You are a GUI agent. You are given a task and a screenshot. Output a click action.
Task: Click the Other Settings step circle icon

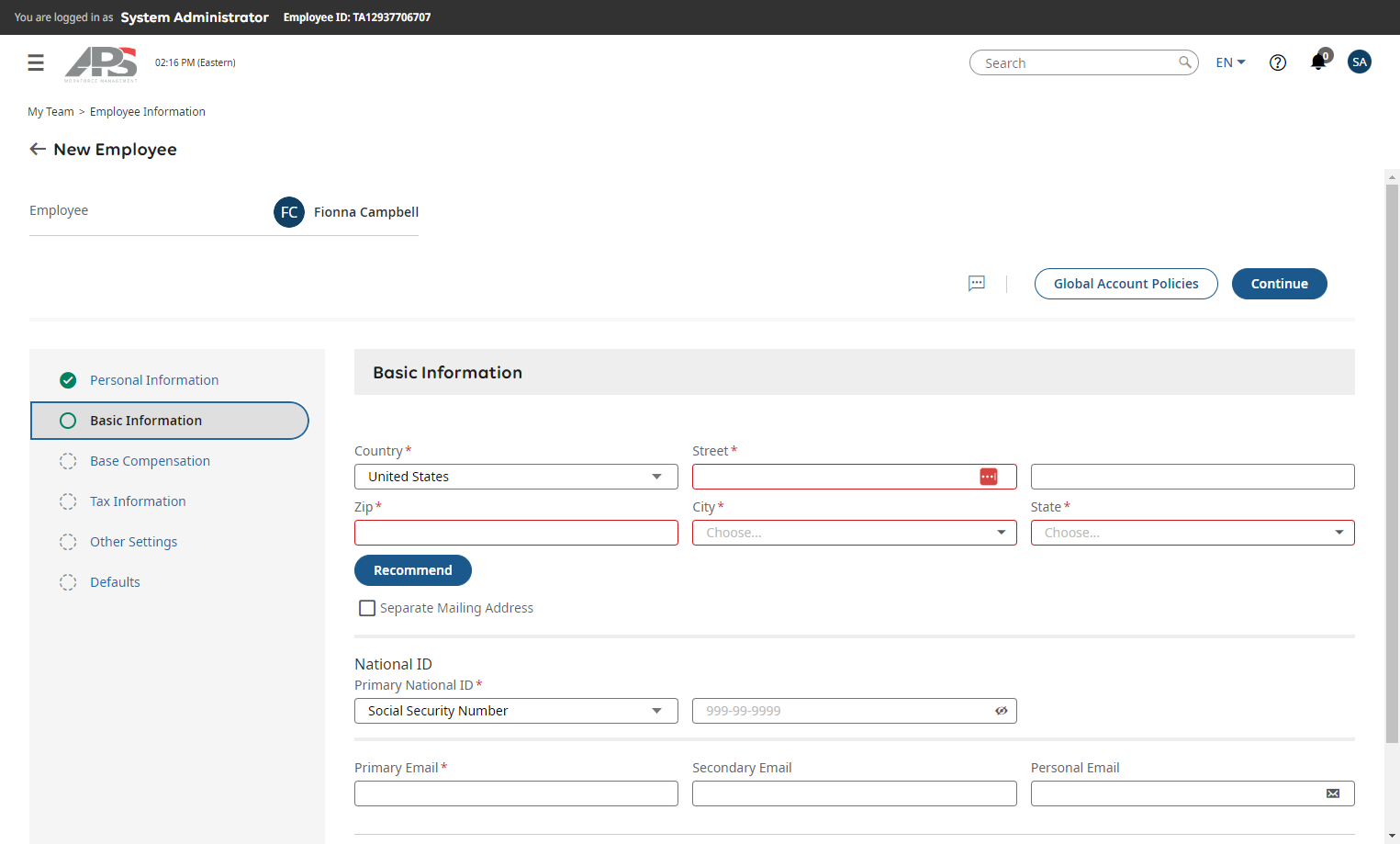click(x=68, y=542)
